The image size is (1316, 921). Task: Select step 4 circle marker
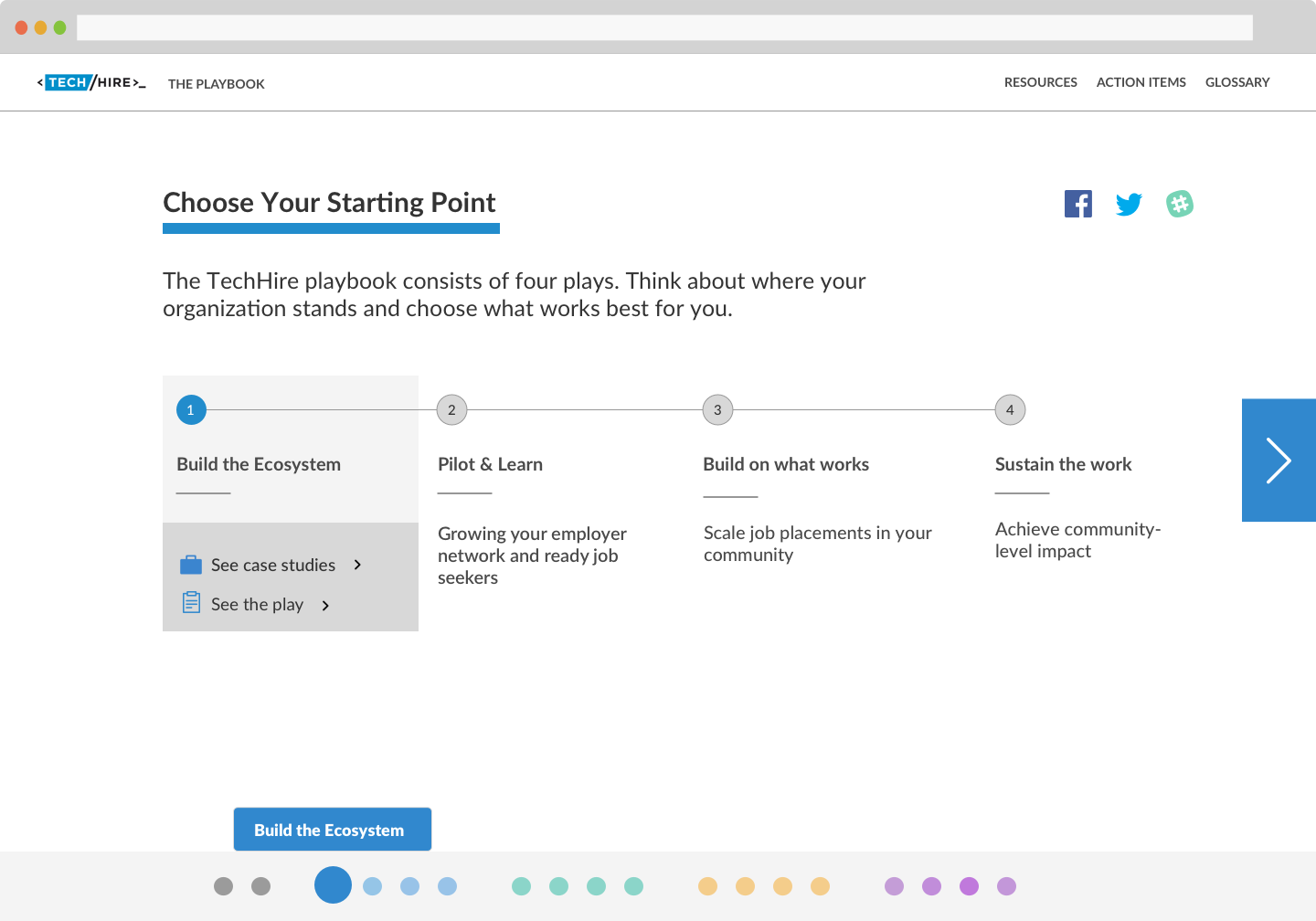(1010, 410)
